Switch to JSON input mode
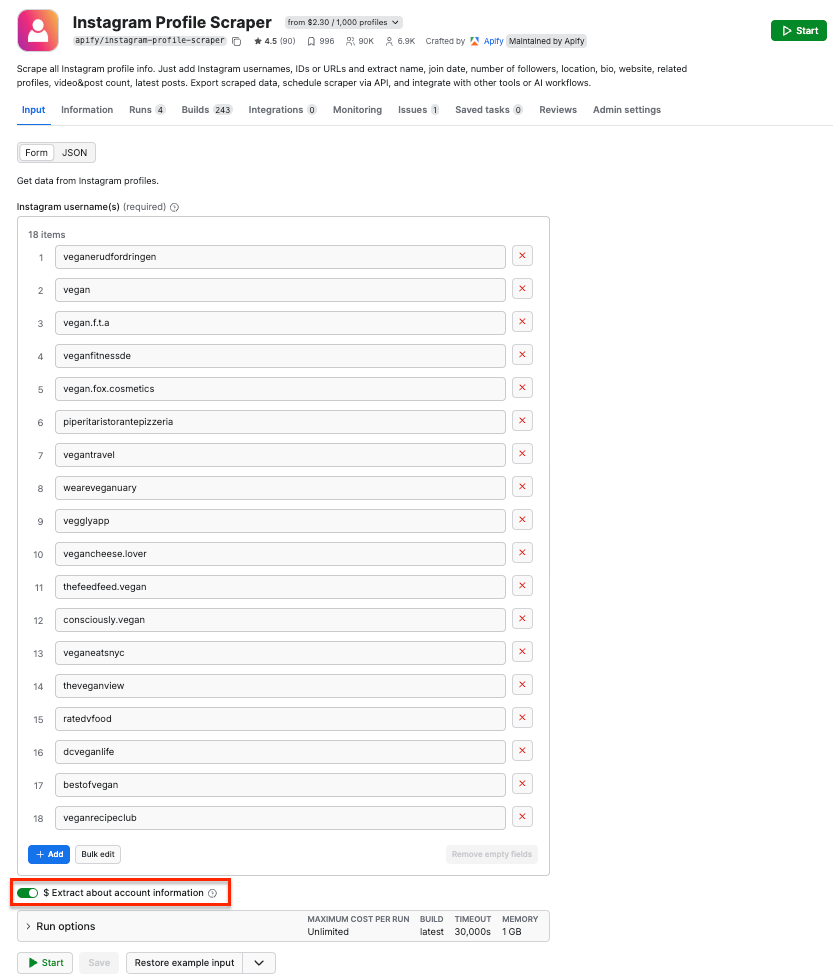Screen dimensions: 833x979 74,152
